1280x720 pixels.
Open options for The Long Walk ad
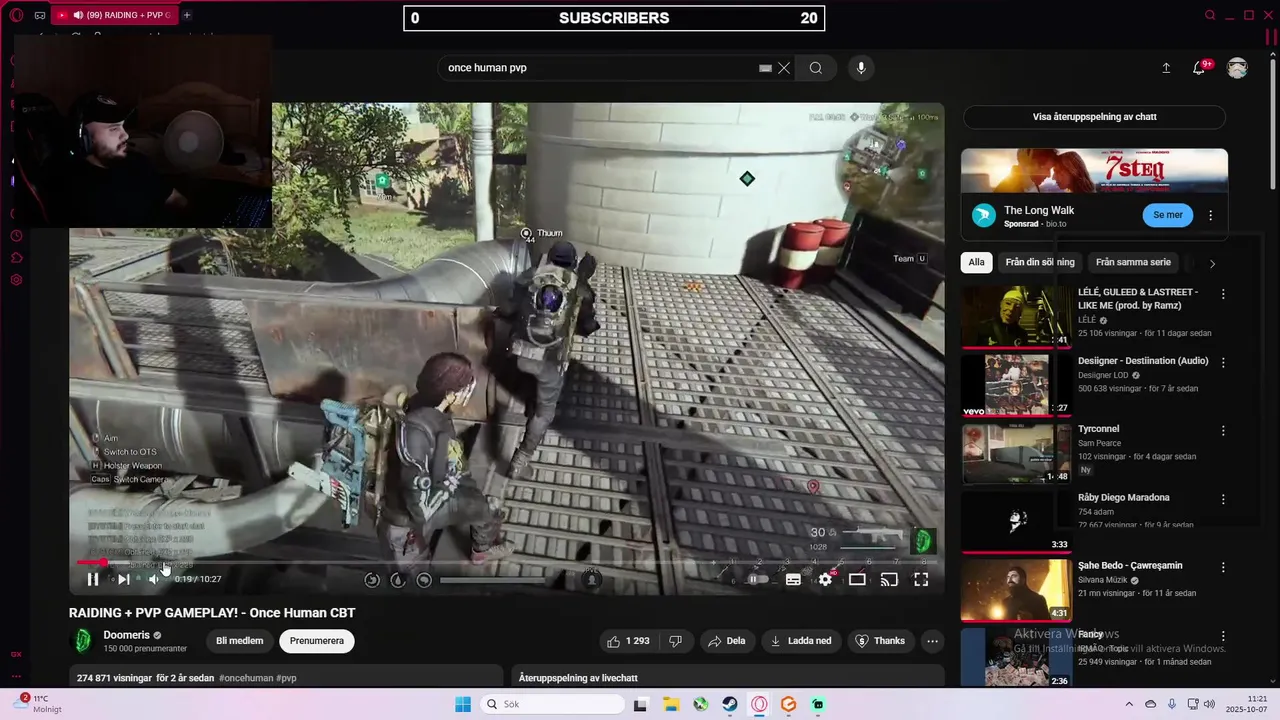tap(1210, 215)
